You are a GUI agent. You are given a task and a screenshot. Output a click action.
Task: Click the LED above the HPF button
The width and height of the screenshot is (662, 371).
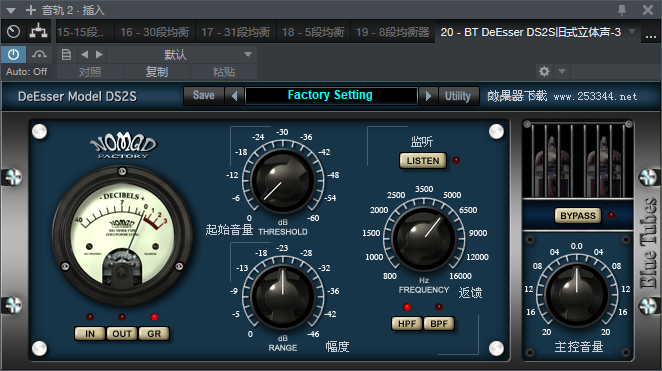[407, 307]
